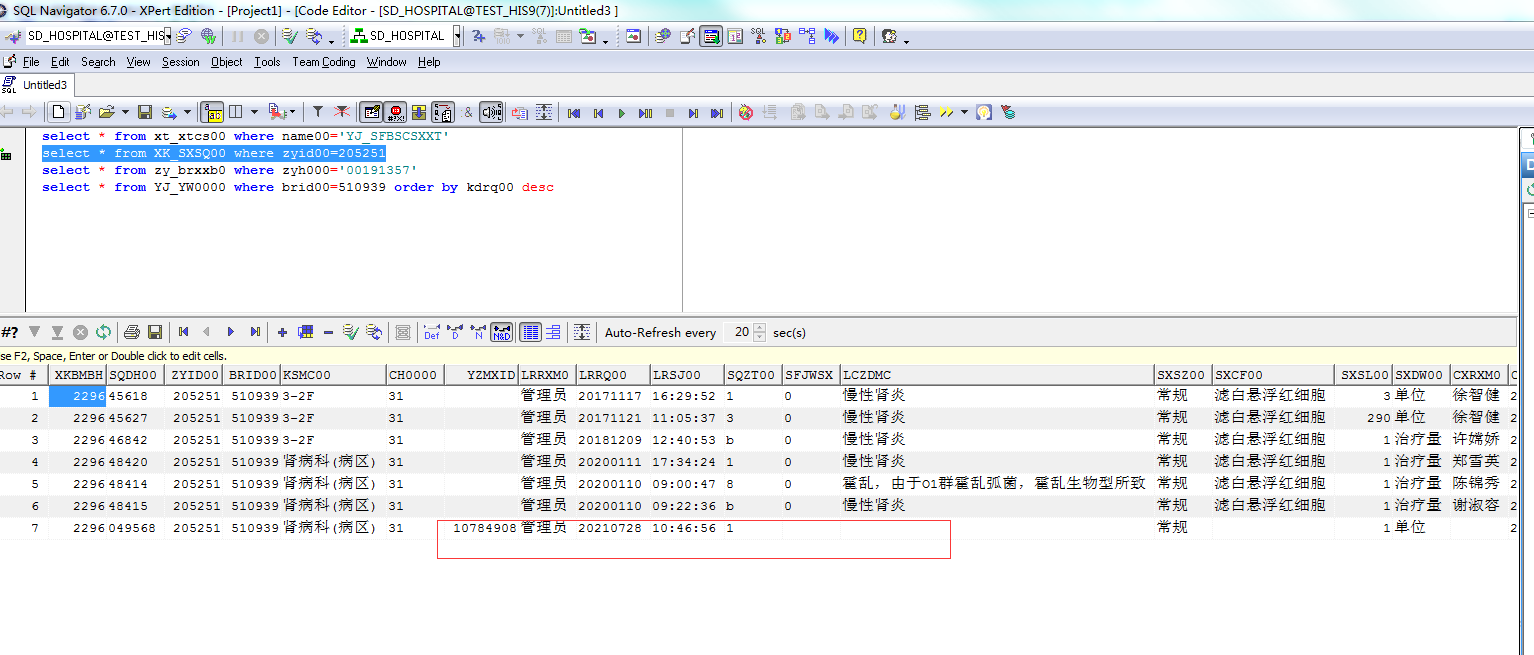Toggle the N&D null display button
This screenshot has width=1534, height=655.
click(x=502, y=332)
